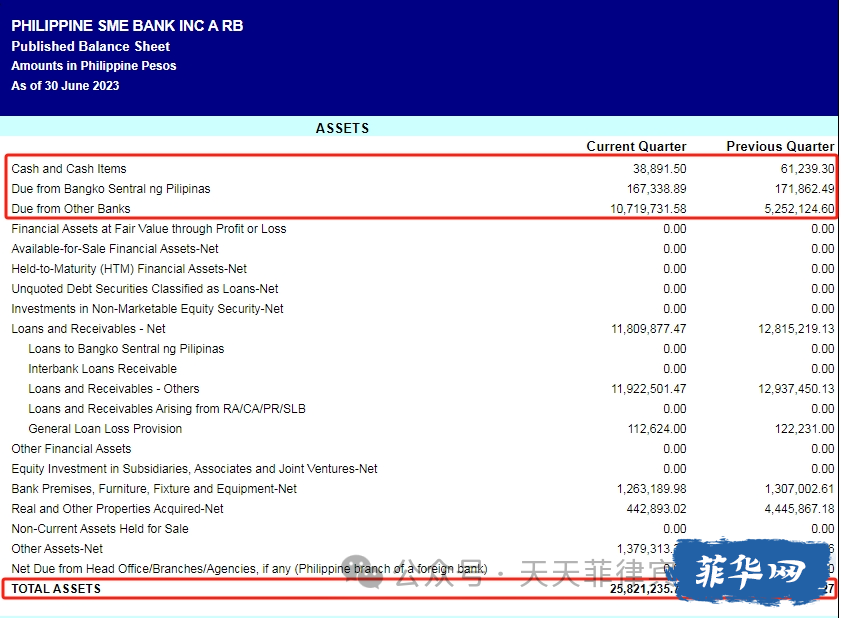Viewport: 841px width, 618px height.
Task: Click the value 5,252,124.60
Action: (799, 209)
